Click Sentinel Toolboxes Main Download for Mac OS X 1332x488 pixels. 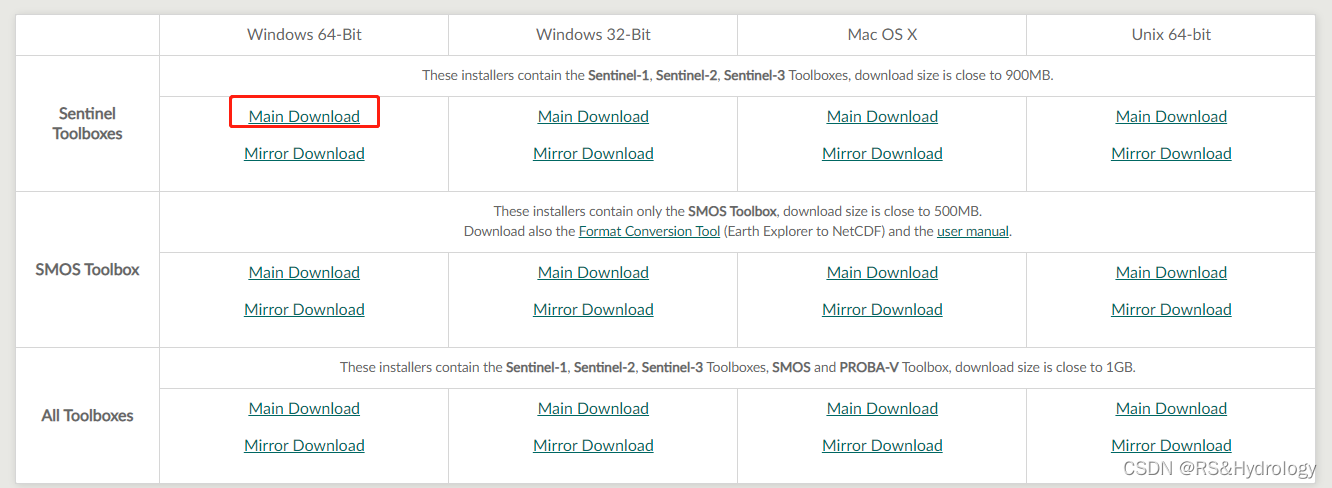pos(882,116)
